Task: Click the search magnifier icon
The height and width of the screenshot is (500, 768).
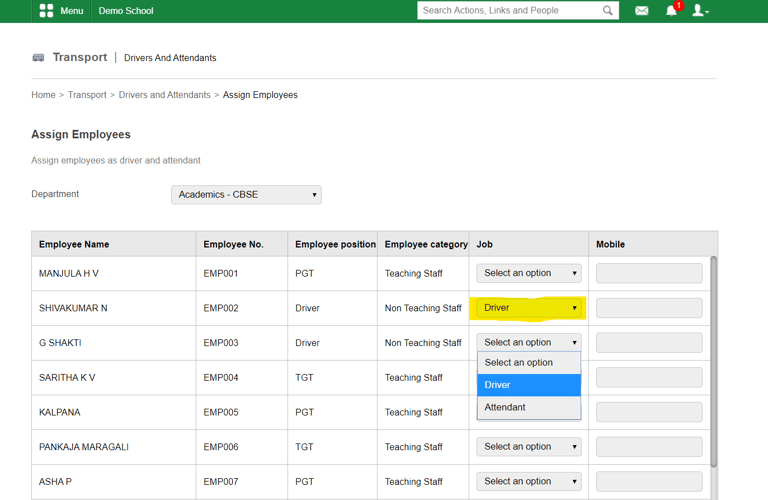Action: pos(607,11)
